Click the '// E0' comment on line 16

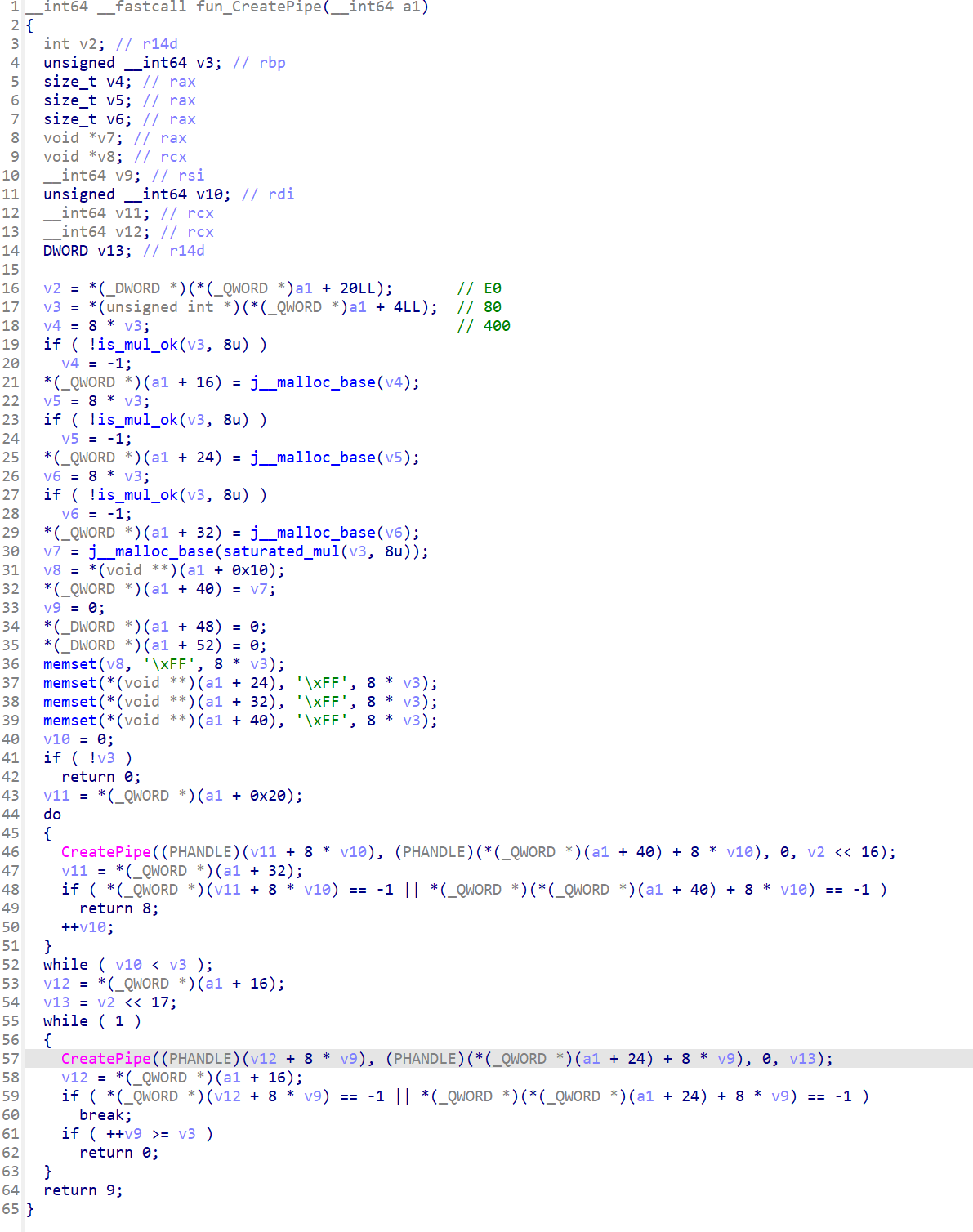(x=480, y=288)
